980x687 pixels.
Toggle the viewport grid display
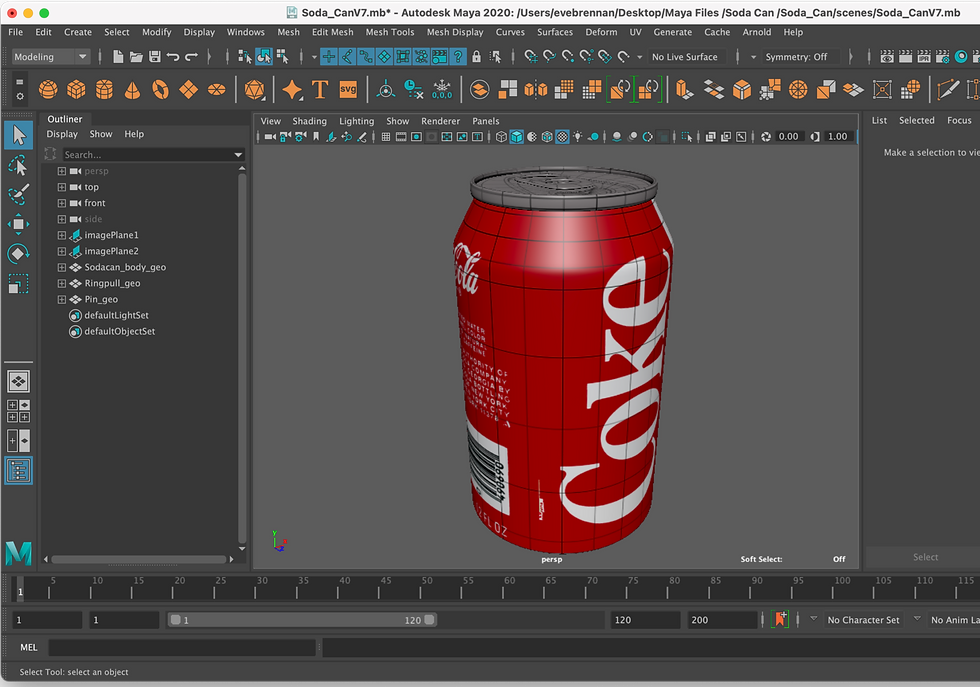[386, 137]
